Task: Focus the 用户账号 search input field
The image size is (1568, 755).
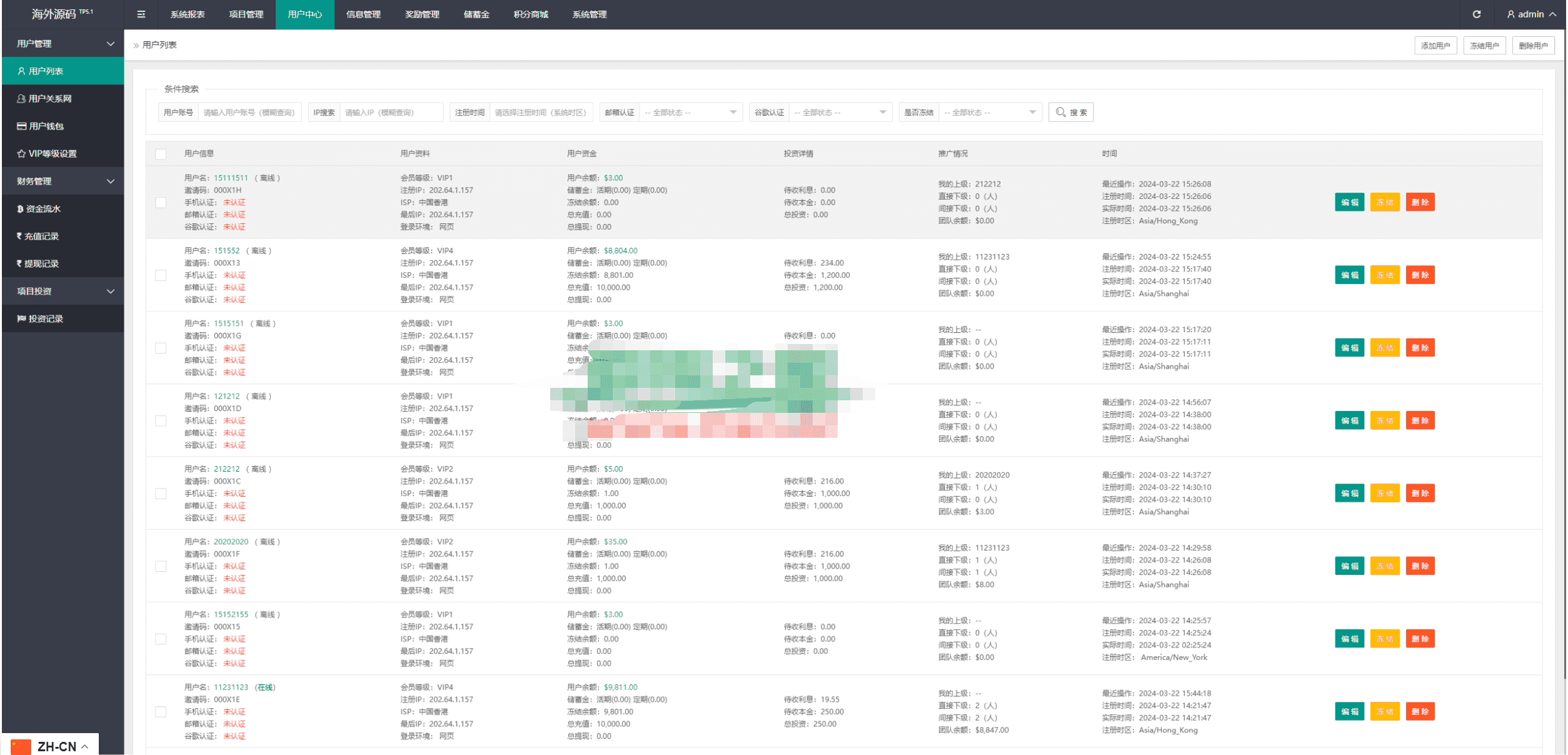Action: pos(249,113)
